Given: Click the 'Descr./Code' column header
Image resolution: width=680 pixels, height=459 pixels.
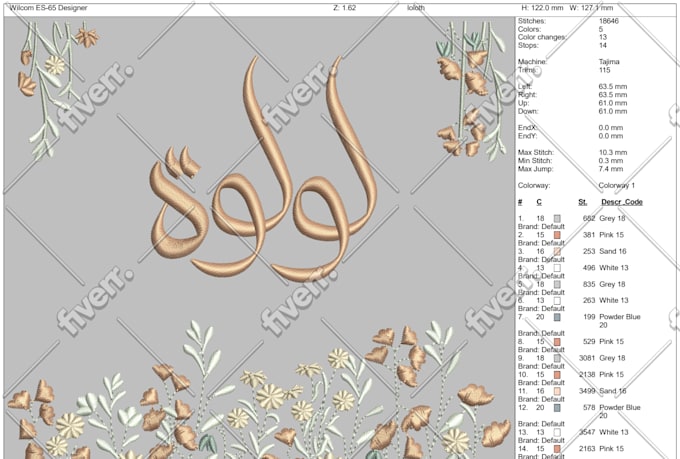Looking at the screenshot, I should [x=622, y=202].
